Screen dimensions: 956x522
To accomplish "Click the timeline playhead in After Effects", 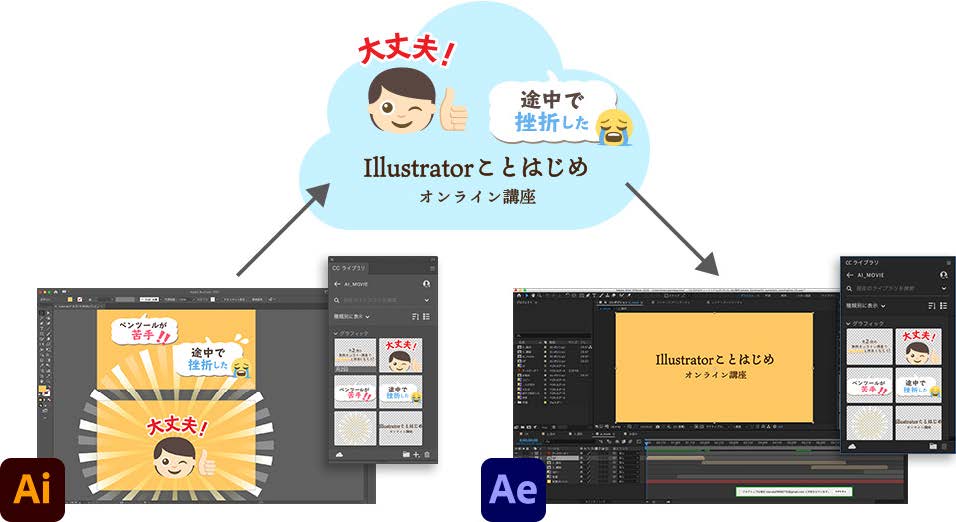I will (646, 444).
